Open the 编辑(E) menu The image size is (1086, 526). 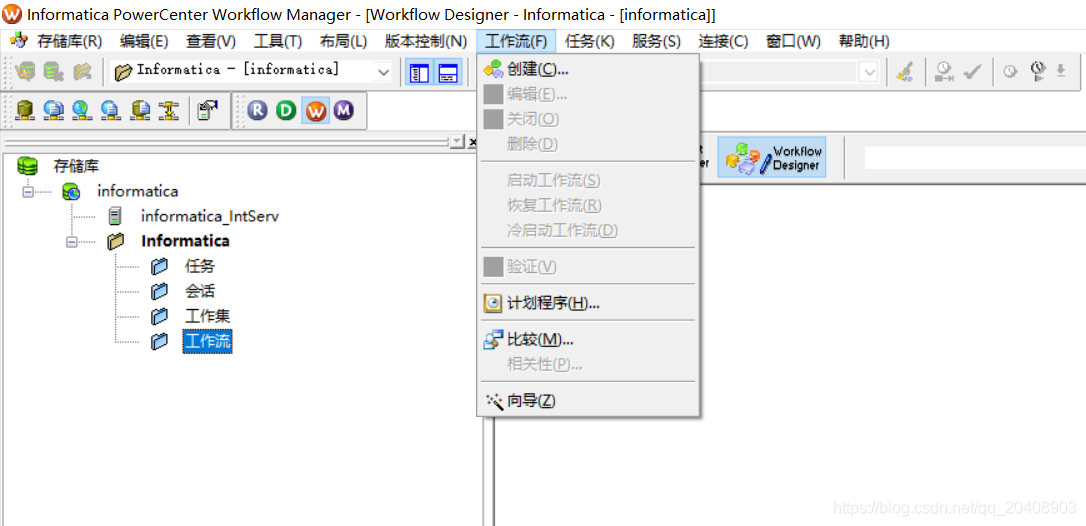pyautogui.click(x=144, y=41)
